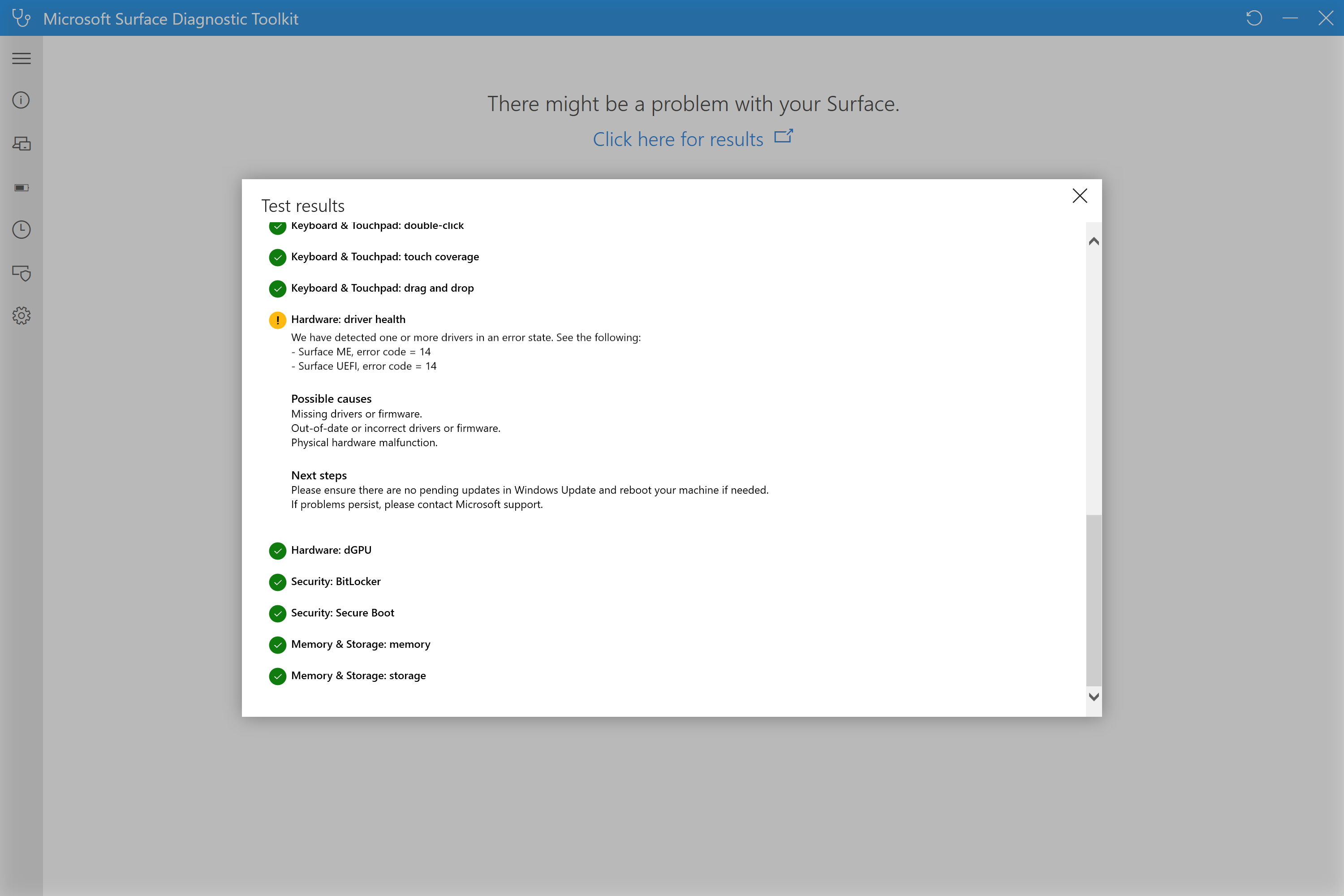
Task: Click the Security: BitLocker result row
Action: [x=336, y=581]
